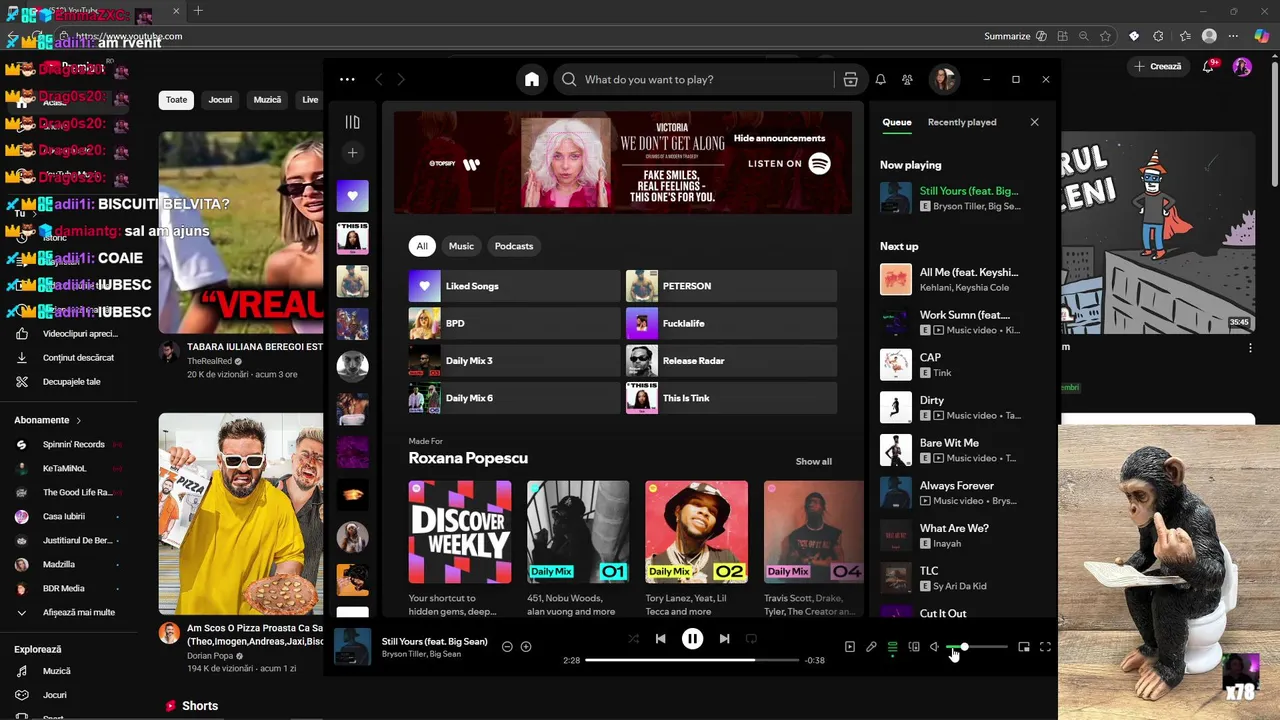1280x720 pixels.
Task: Skip to the previous track
Action: click(660, 638)
